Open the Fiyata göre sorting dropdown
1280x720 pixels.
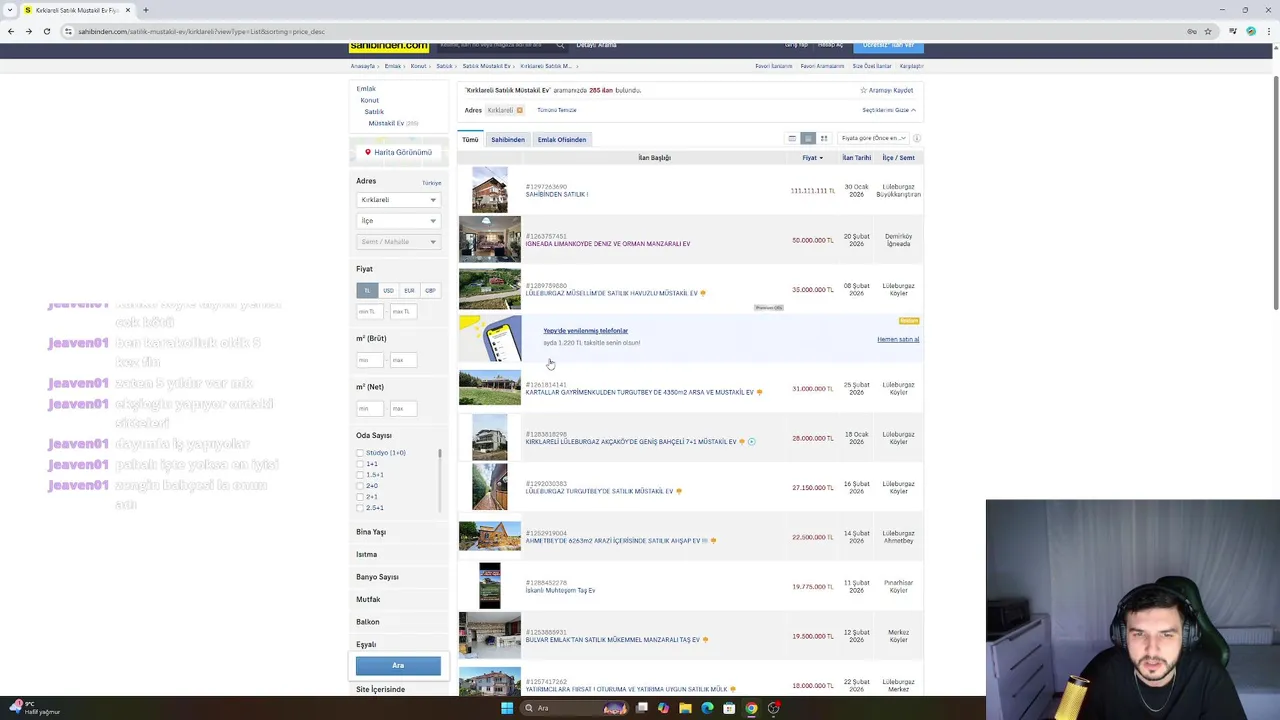(x=873, y=138)
